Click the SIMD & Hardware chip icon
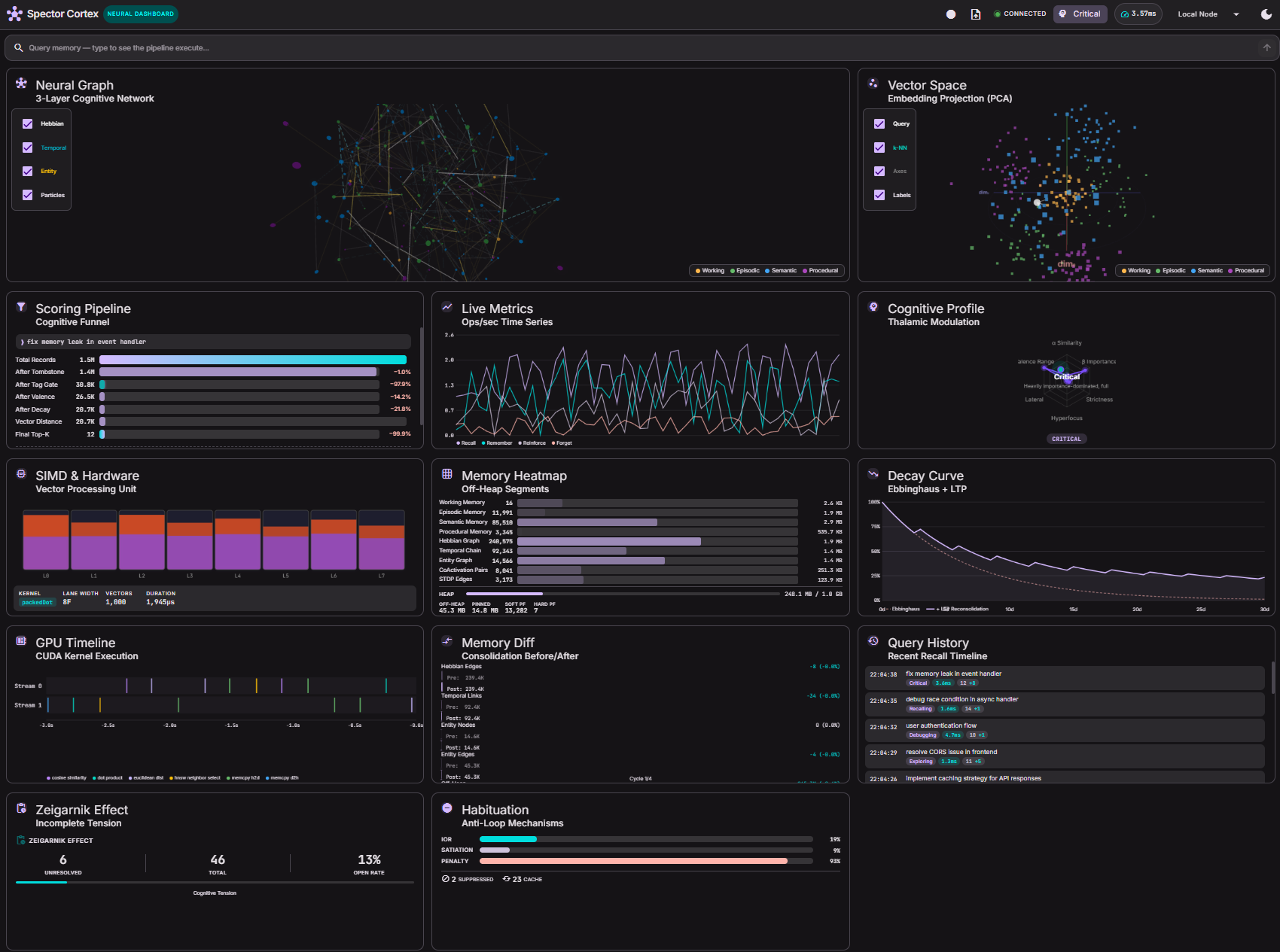The height and width of the screenshot is (952, 1280). tap(21, 474)
